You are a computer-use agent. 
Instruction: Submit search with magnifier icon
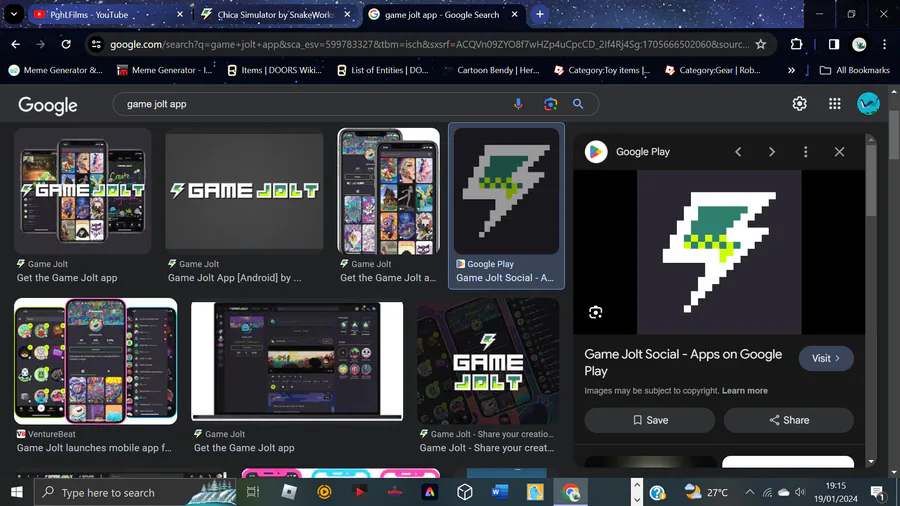578,104
